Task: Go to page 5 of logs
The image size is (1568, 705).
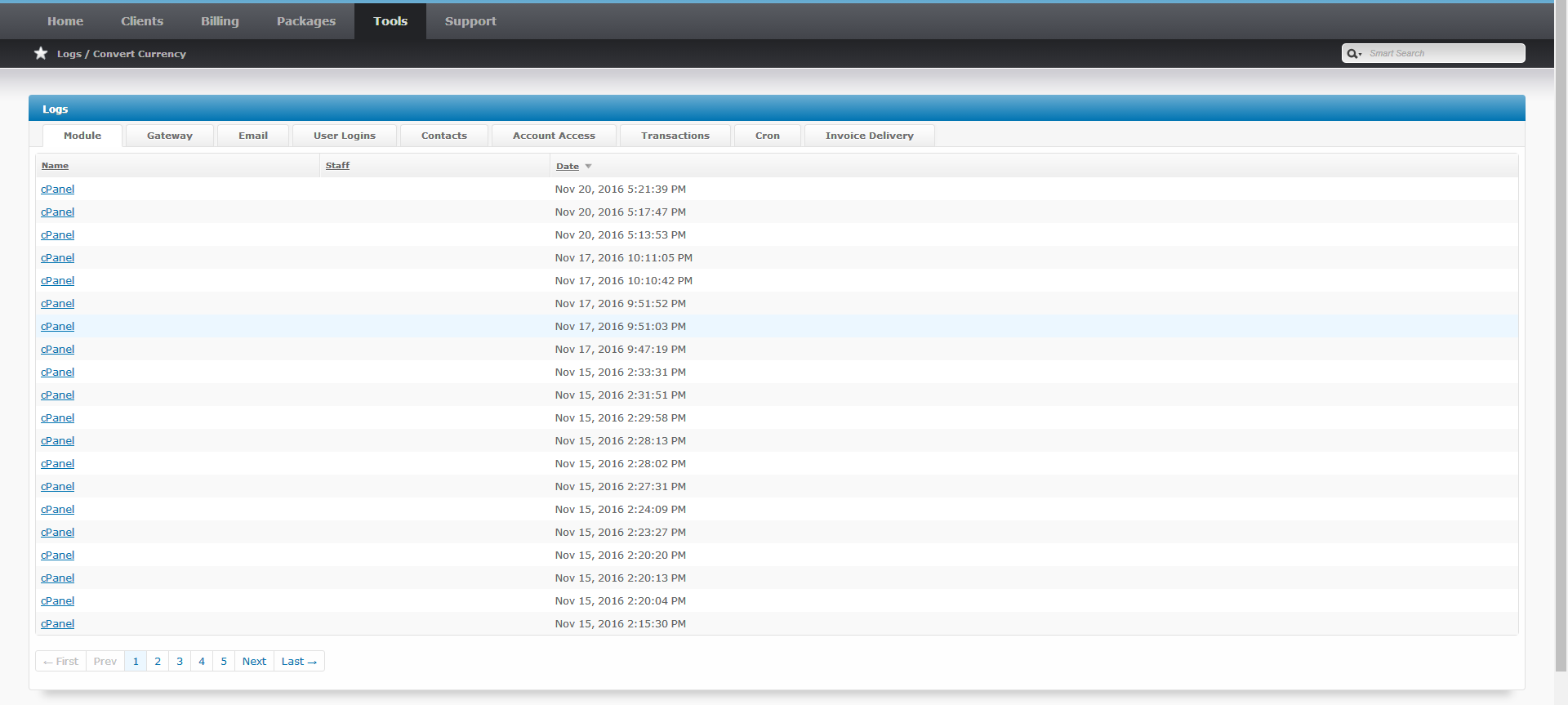Action: [224, 662]
